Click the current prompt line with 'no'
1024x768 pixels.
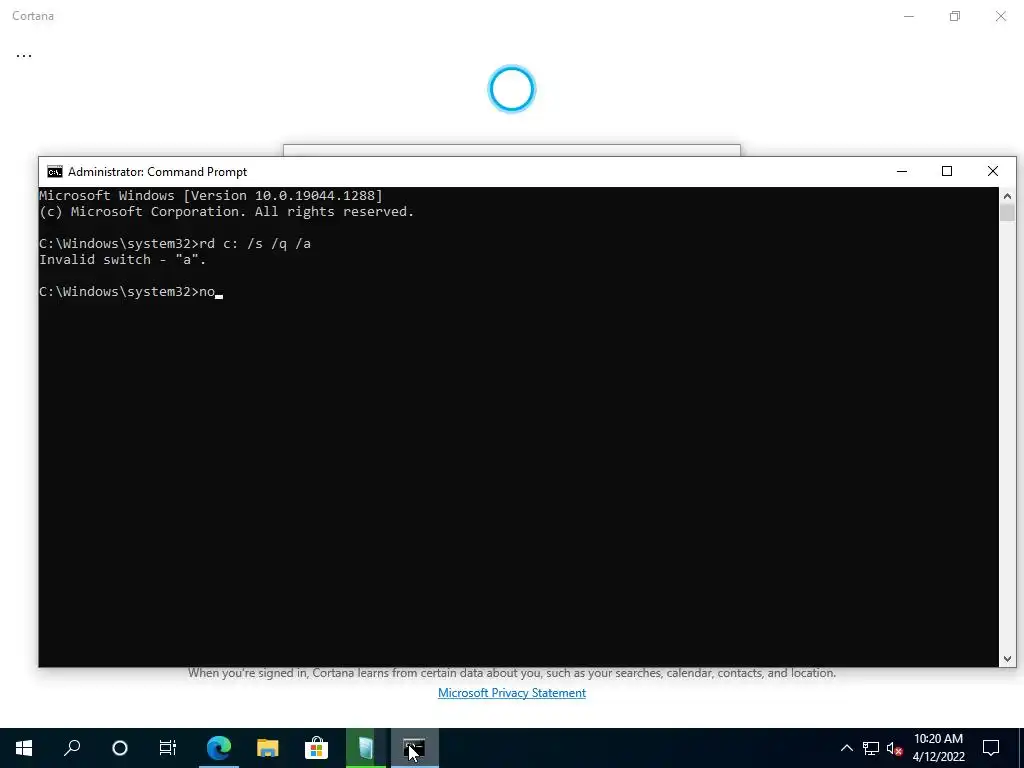click(x=131, y=291)
